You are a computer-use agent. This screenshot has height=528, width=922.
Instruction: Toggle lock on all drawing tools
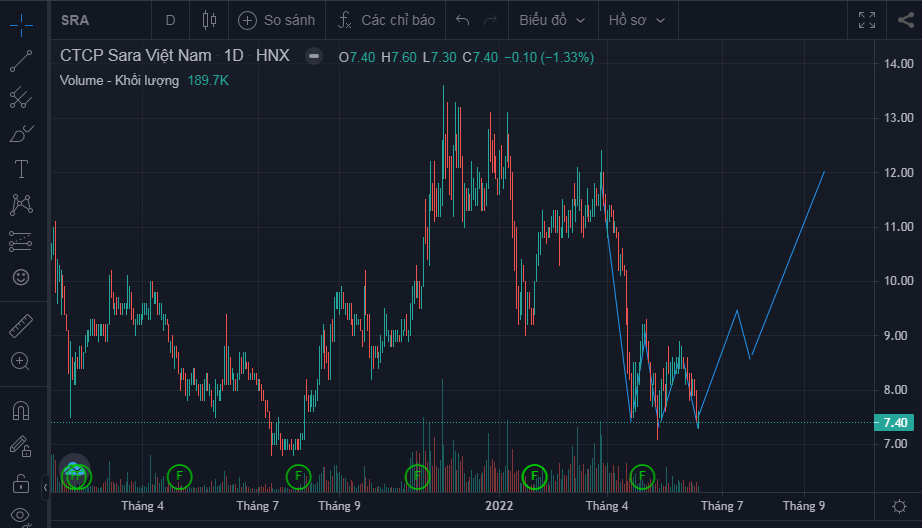tap(20, 485)
